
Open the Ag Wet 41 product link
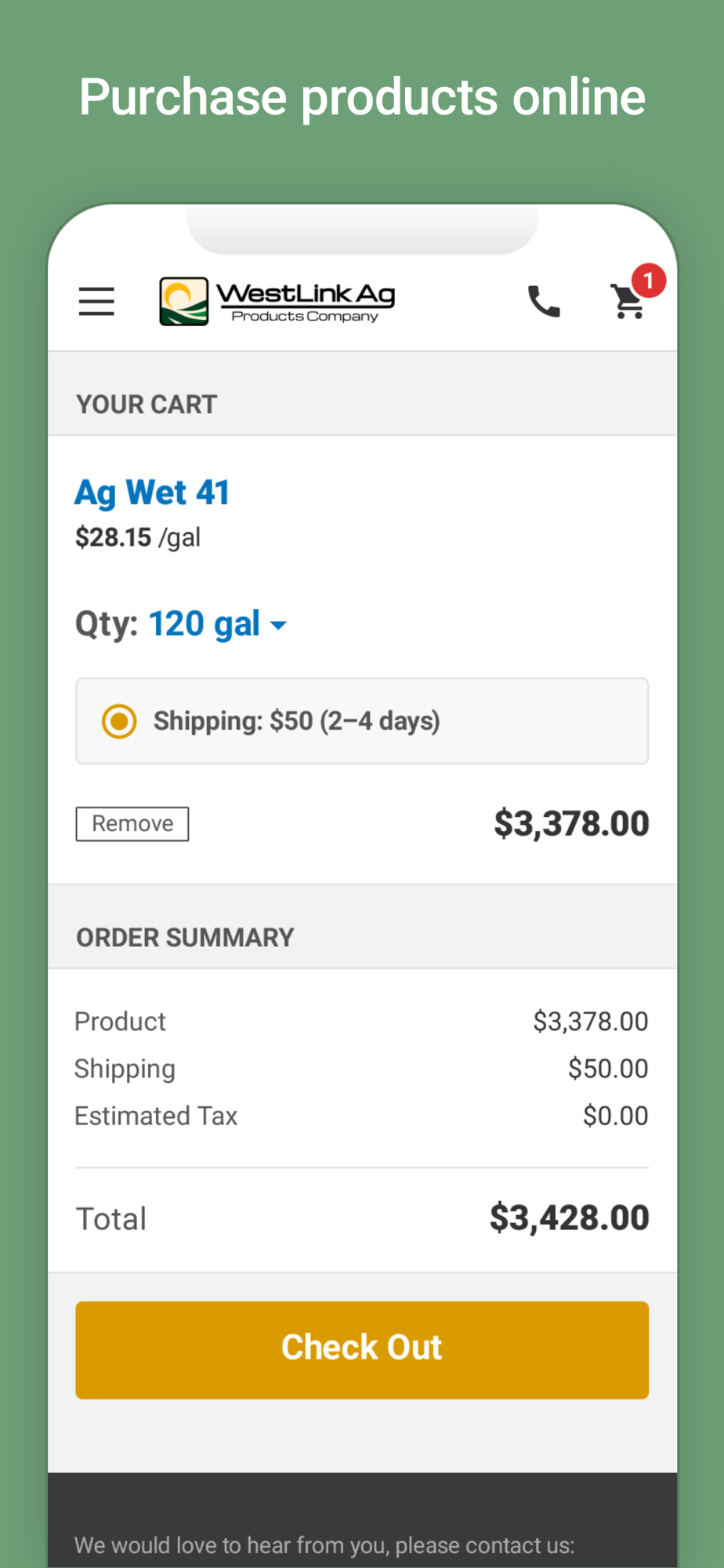152,493
